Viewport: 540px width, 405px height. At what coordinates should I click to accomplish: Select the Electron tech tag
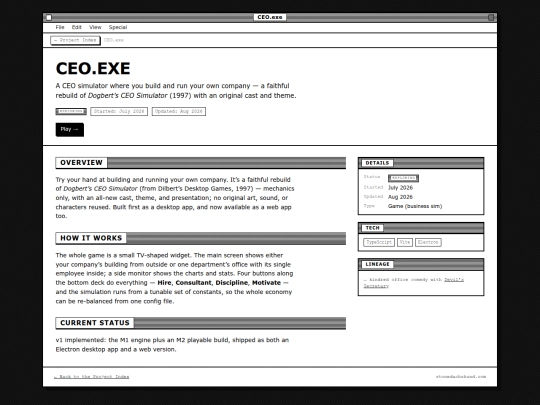(428, 242)
